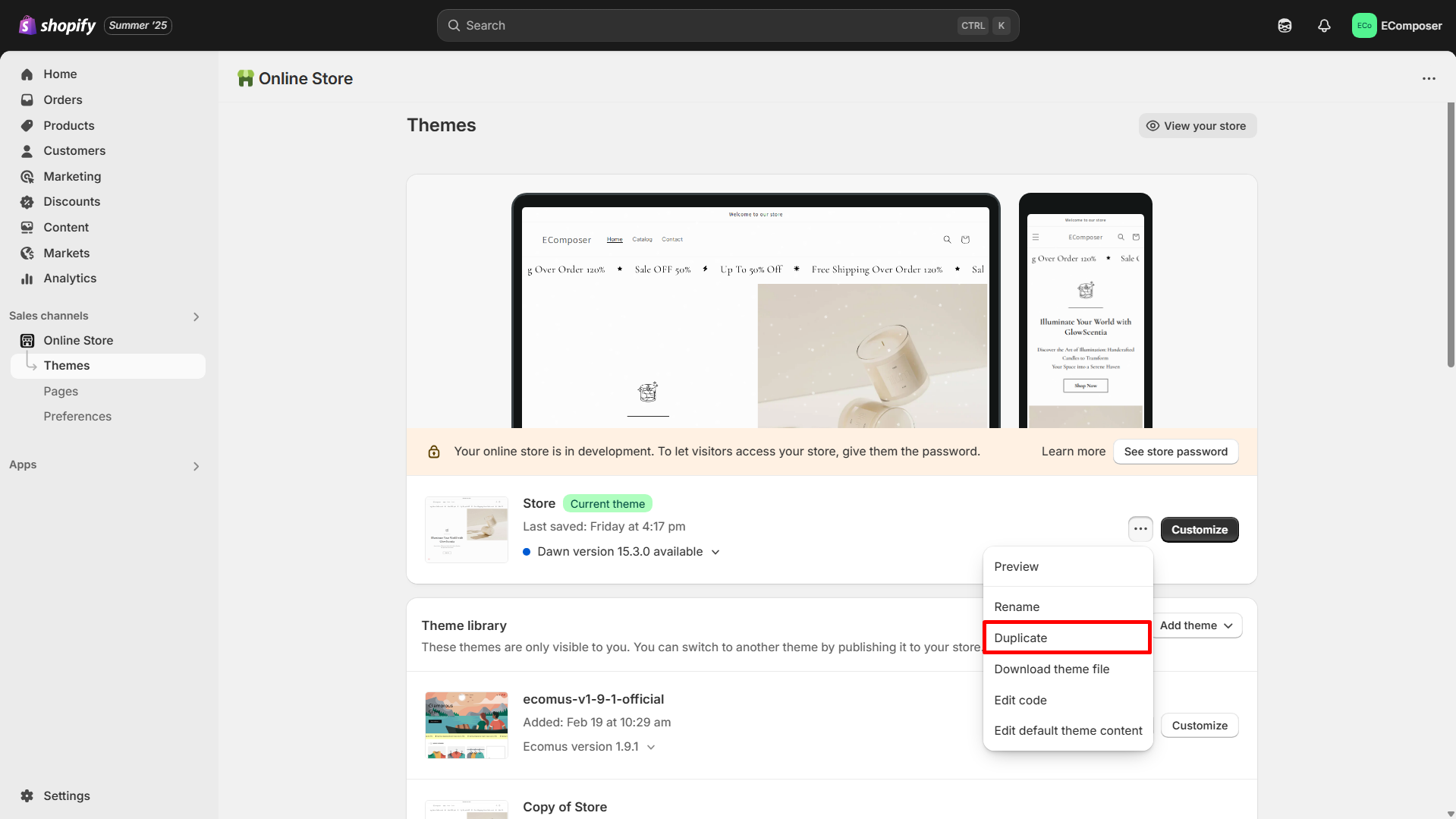Click the Marketing target icon

click(x=27, y=177)
